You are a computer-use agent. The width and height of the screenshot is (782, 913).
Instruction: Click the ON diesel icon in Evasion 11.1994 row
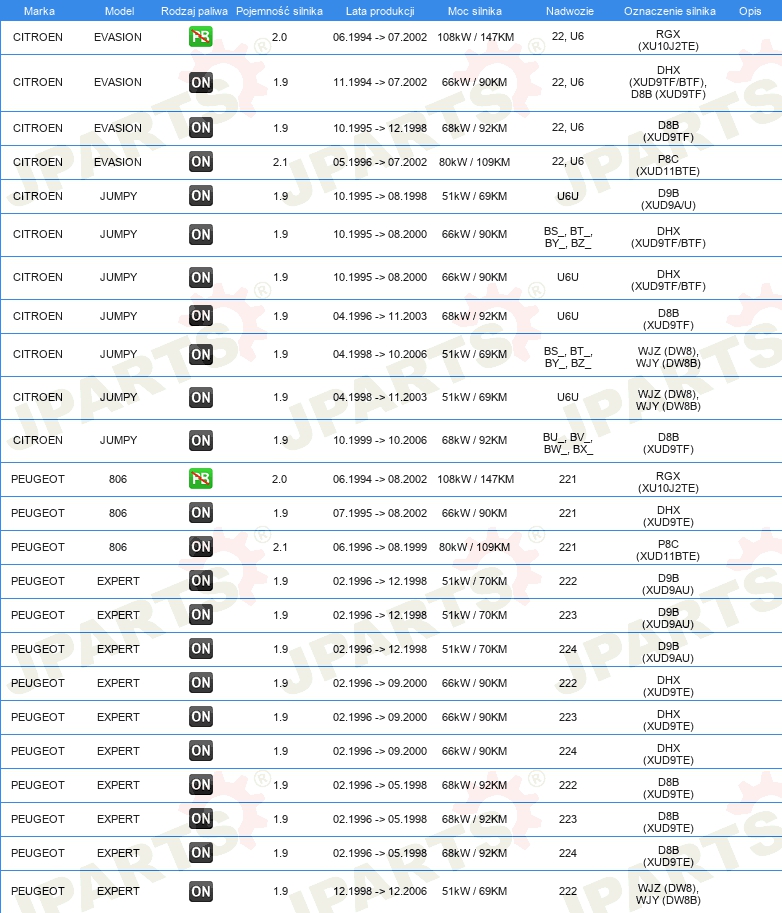click(x=200, y=82)
